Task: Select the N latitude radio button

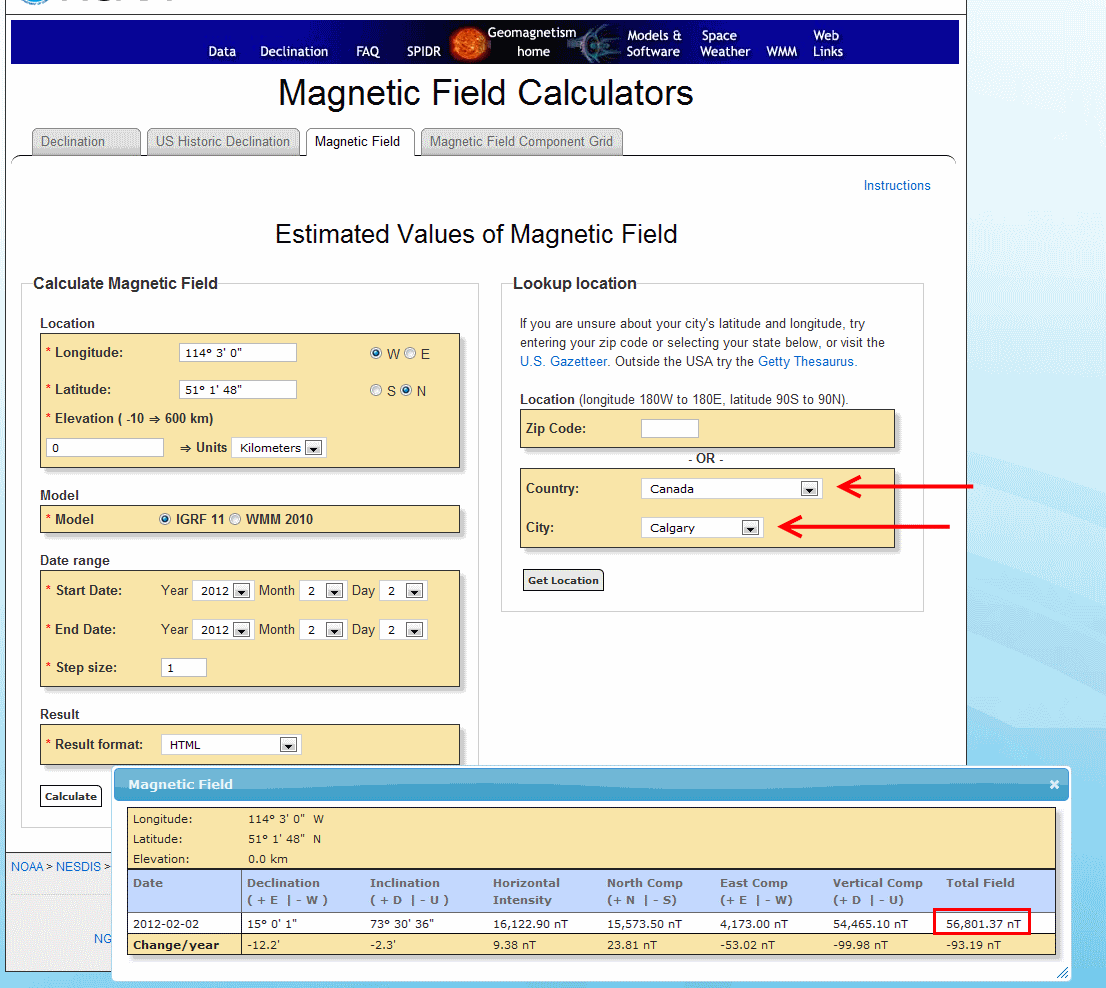Action: point(406,390)
